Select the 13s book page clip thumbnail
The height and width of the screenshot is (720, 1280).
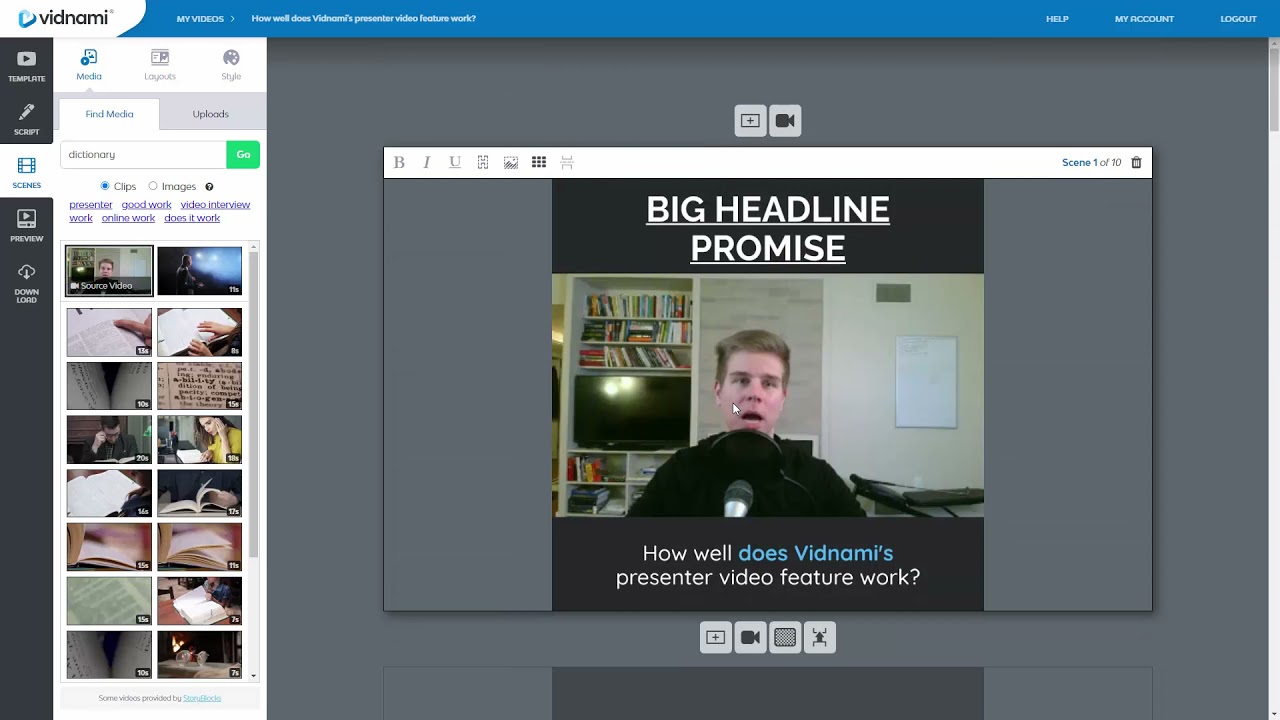coord(109,332)
